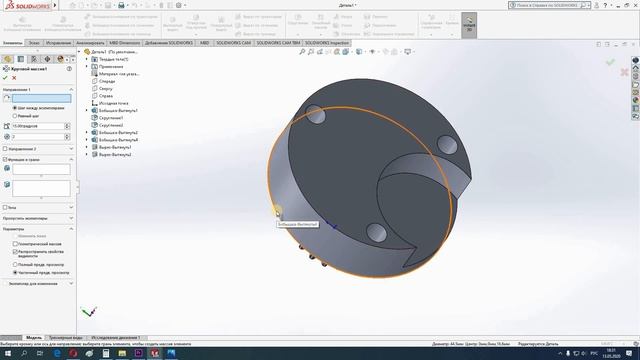Enable the Тела checkbox
Image resolution: width=640 pixels, height=360 pixels.
[x=5, y=207]
